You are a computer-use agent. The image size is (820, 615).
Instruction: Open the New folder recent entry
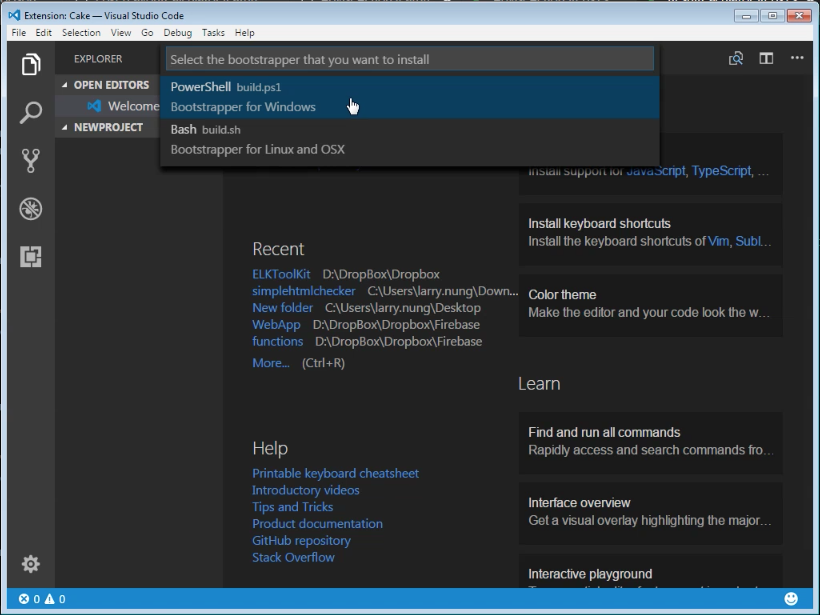[x=282, y=308]
